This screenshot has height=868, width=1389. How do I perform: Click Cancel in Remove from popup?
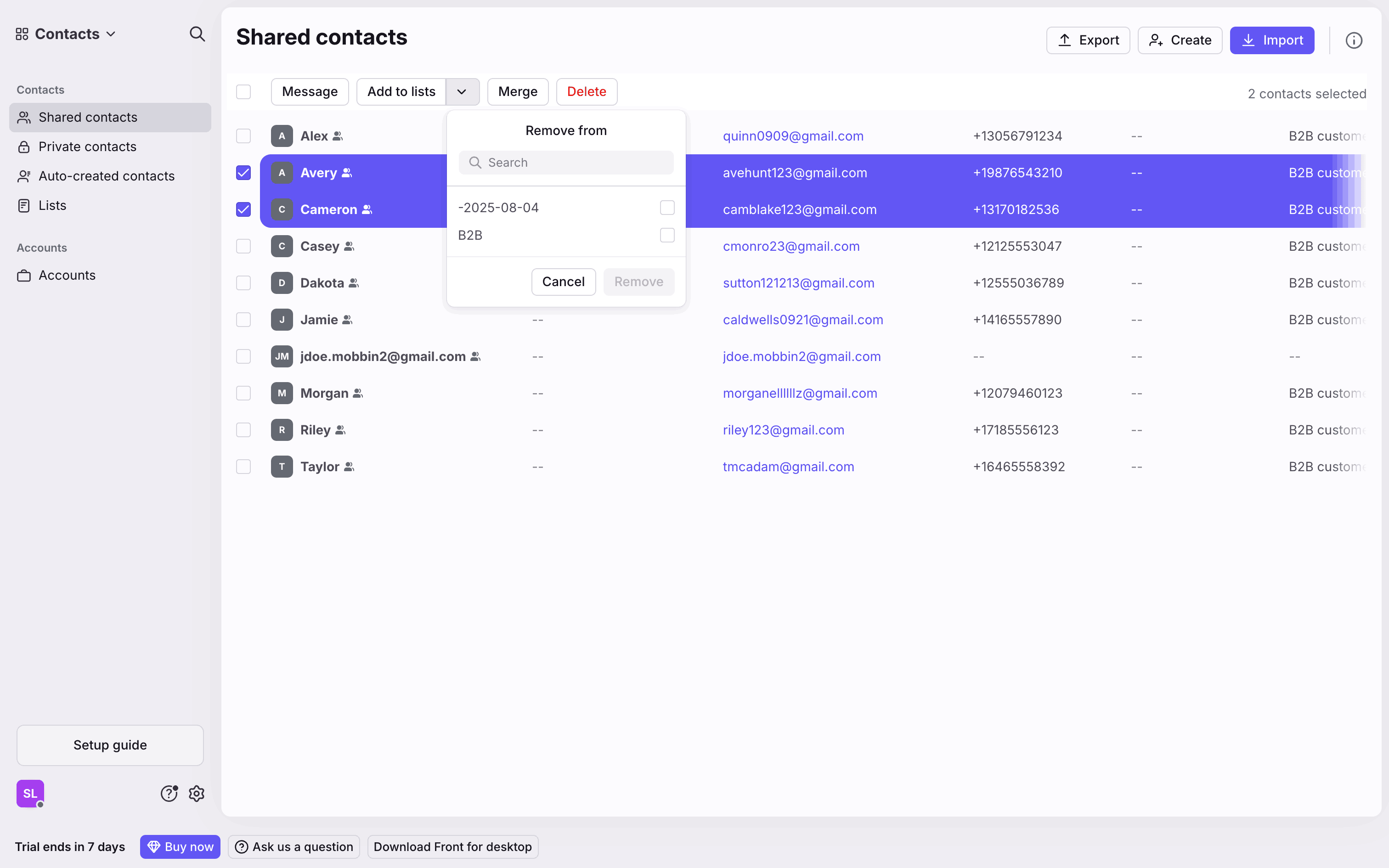pos(563,282)
